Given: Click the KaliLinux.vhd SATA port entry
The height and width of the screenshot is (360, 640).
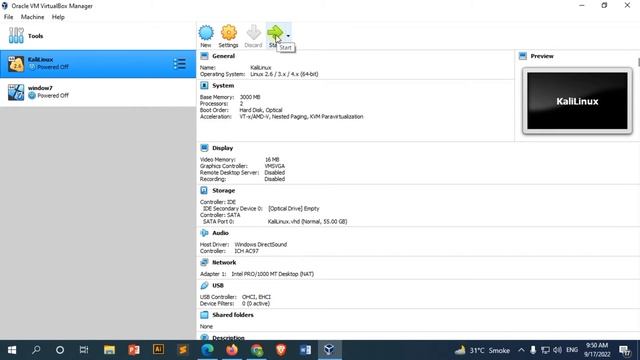Looking at the screenshot, I should pyautogui.click(x=307, y=222).
